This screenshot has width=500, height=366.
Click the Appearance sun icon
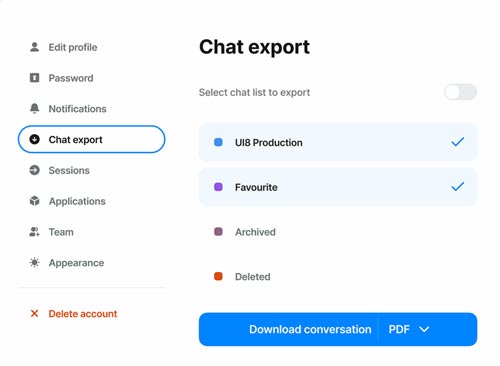[x=34, y=263]
